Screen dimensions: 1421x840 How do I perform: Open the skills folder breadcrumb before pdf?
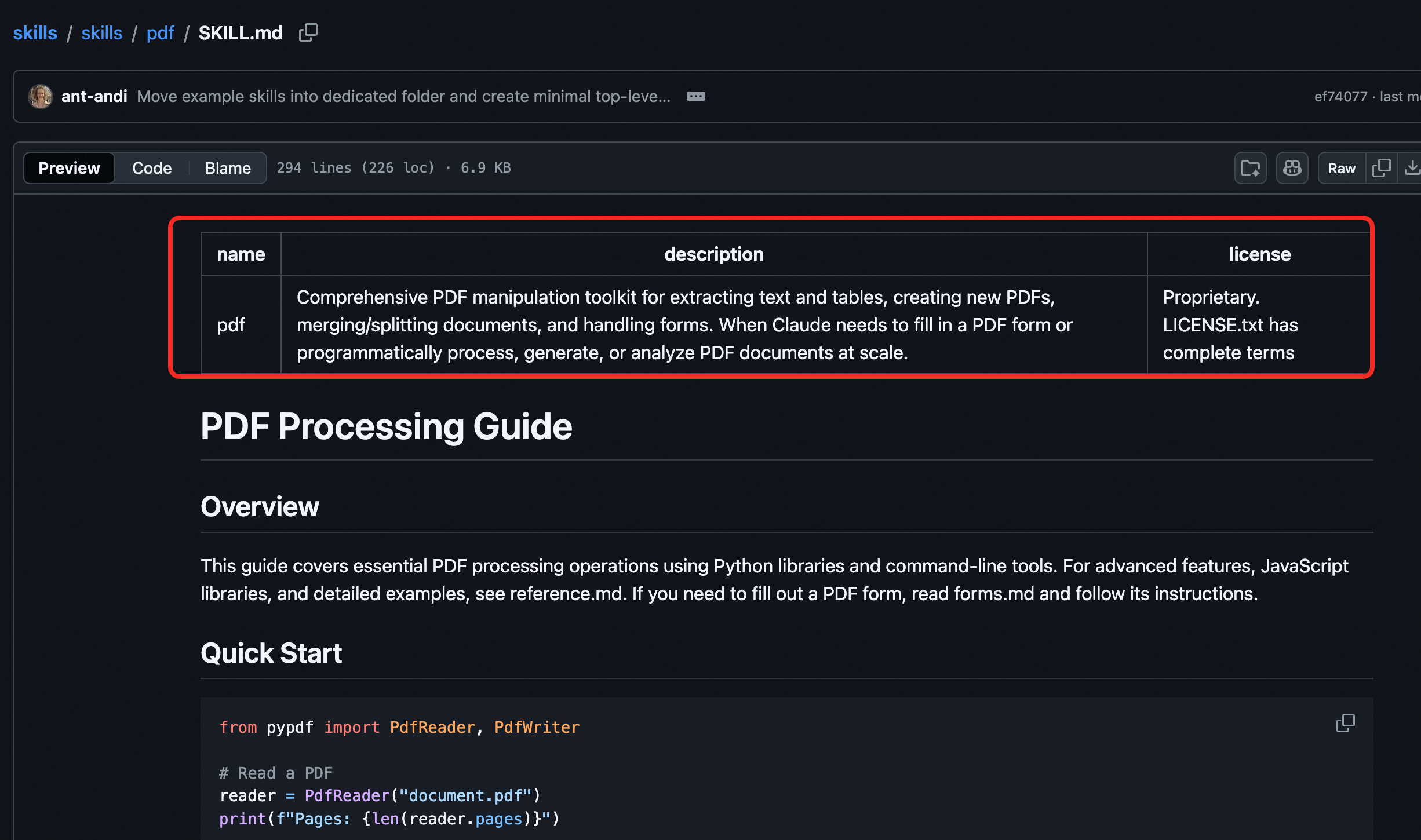point(101,33)
